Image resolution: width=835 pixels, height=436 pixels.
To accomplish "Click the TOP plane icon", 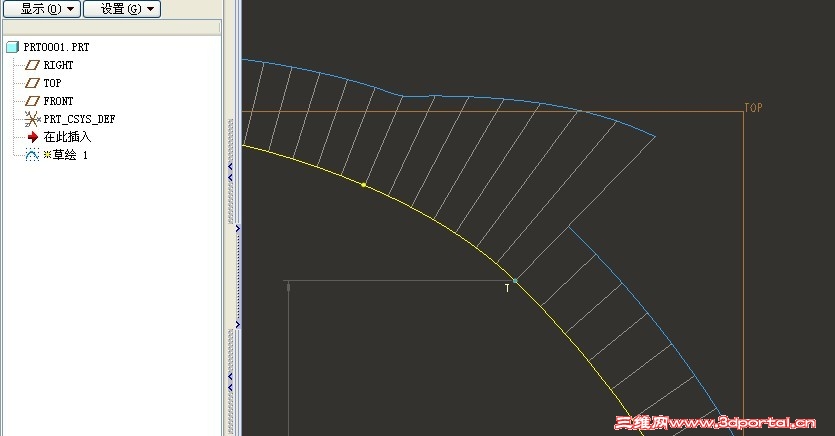I will 32,83.
